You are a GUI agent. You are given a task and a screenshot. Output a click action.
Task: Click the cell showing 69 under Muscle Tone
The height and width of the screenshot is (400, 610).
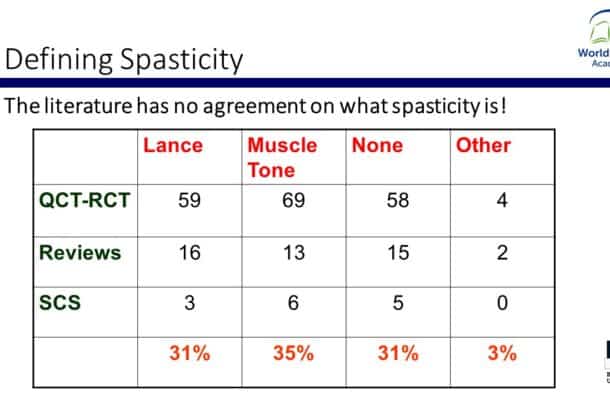(x=294, y=201)
